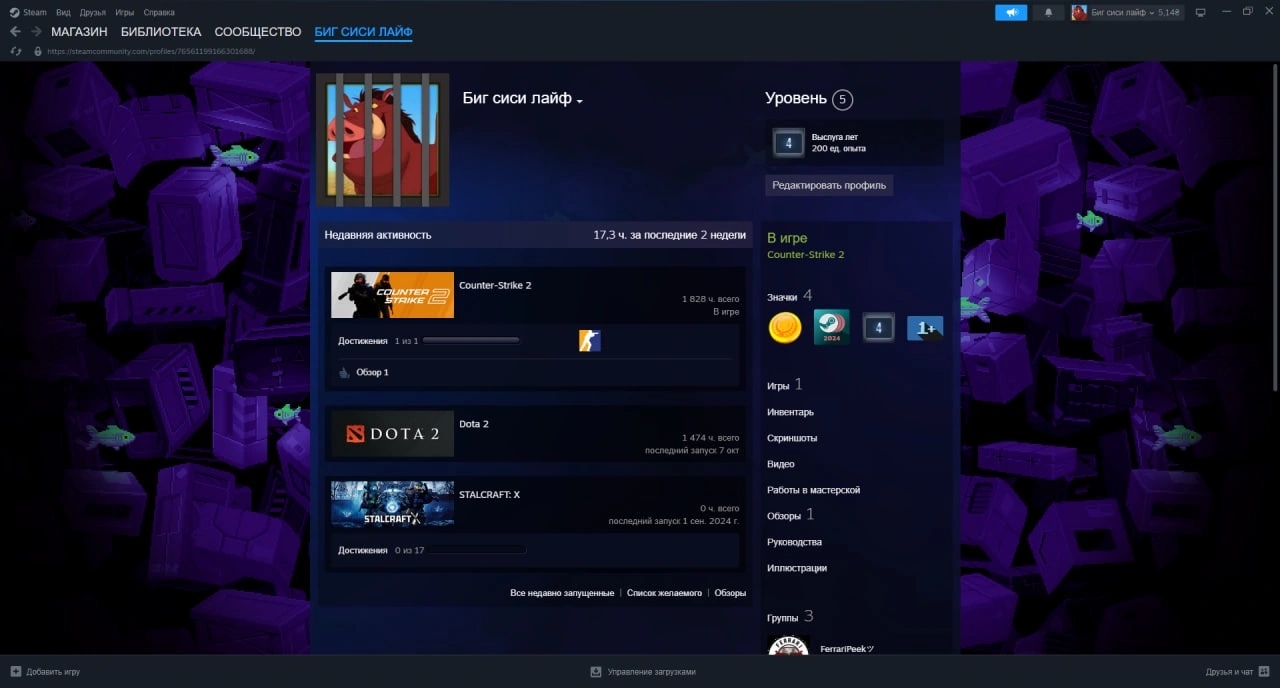Viewport: 1280px width, 688px height.
Task: Open the Видео link
Action: [x=781, y=464]
